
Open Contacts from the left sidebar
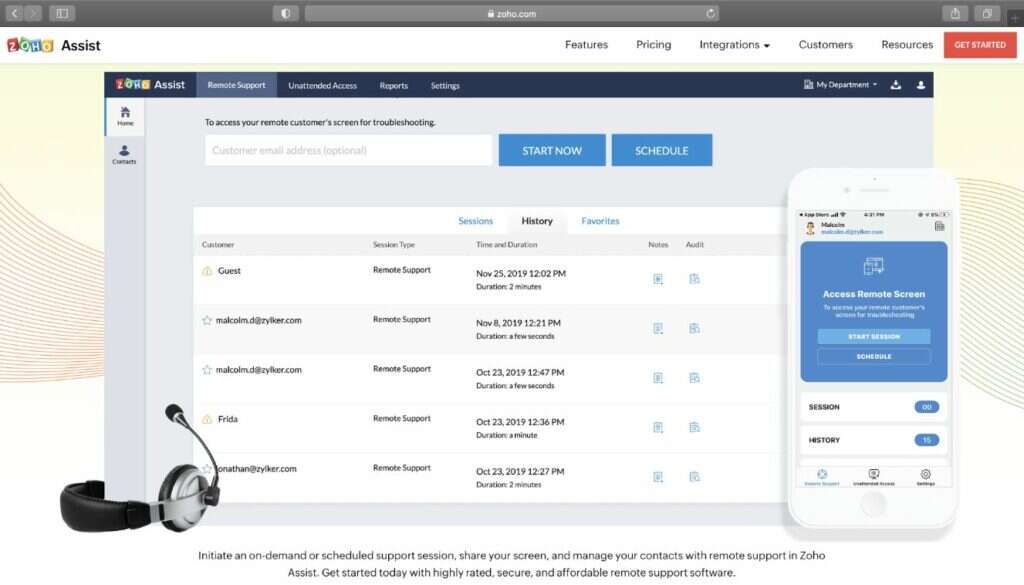[x=124, y=154]
